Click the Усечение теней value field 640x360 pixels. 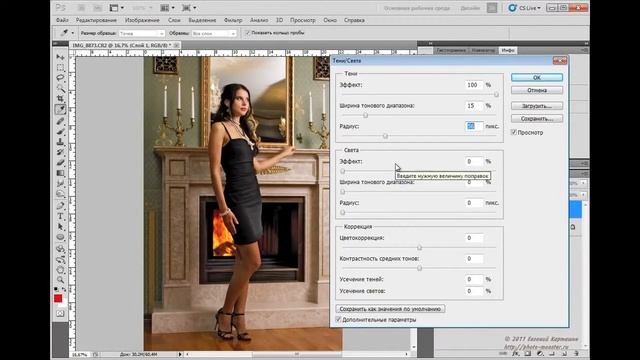[x=473, y=279]
